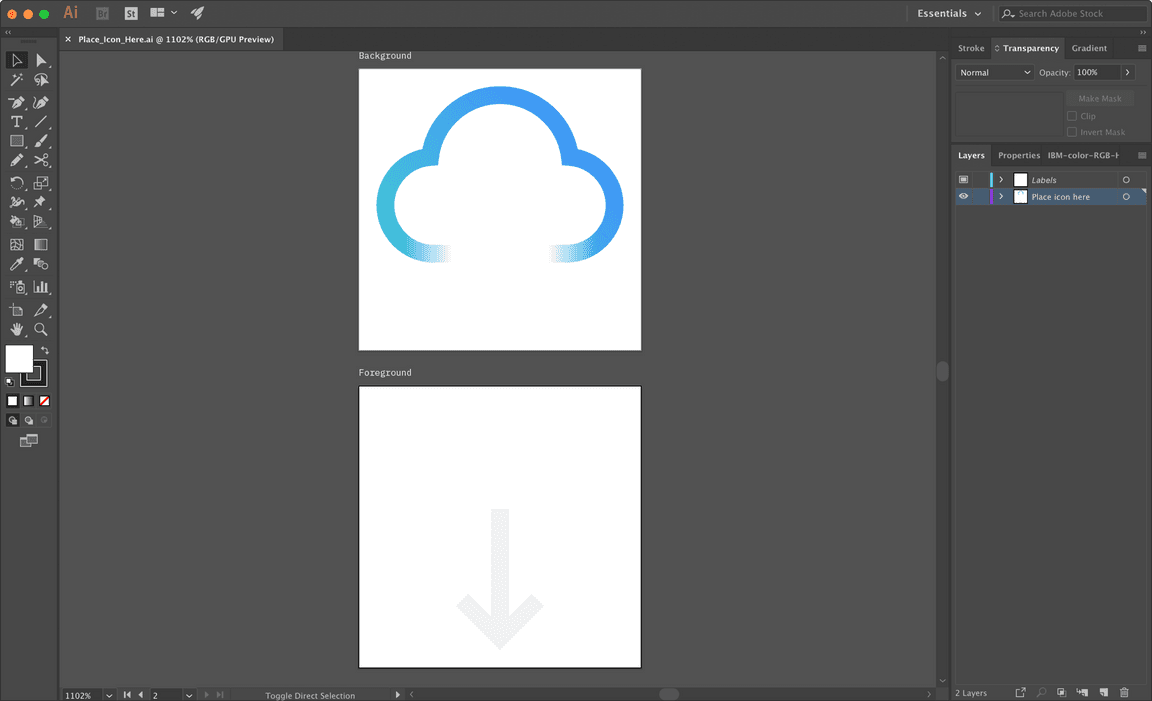Screen dimensions: 1152x701
Task: Select the Rotate tool
Action: click(16, 182)
